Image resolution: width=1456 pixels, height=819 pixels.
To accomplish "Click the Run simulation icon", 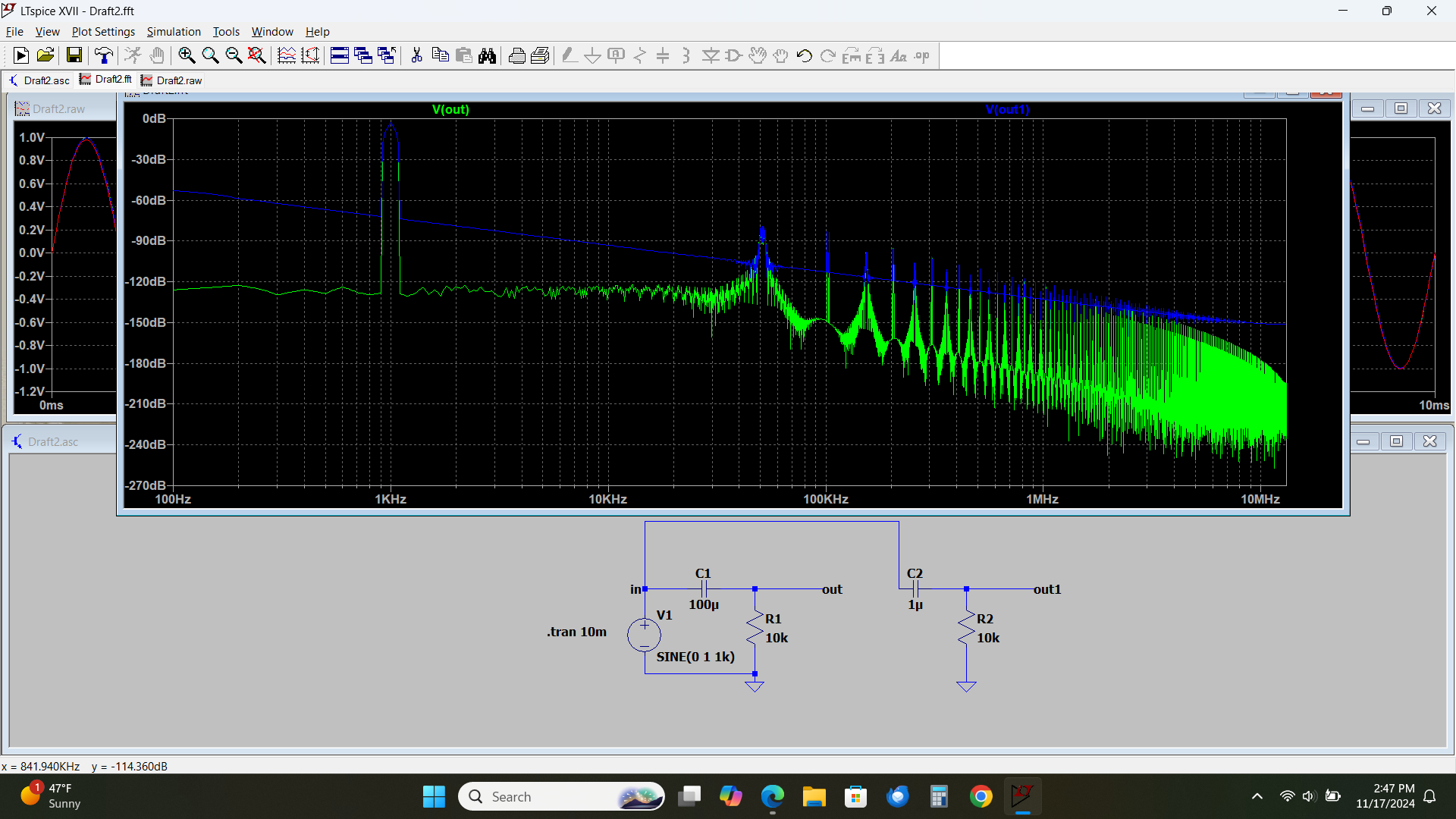I will pyautogui.click(x=21, y=55).
